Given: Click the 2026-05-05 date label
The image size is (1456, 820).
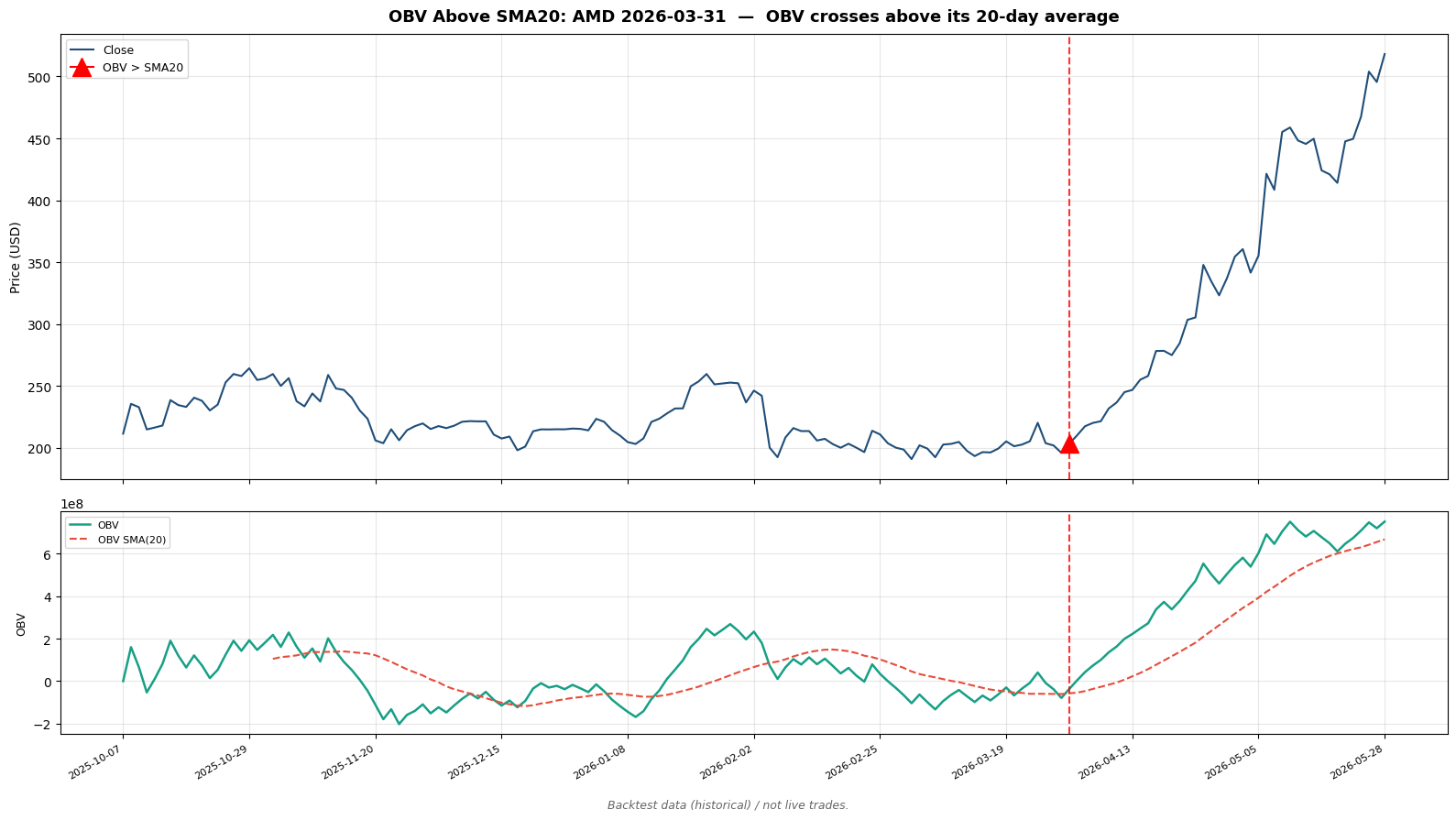Looking at the screenshot, I should pyautogui.click(x=1232, y=763).
